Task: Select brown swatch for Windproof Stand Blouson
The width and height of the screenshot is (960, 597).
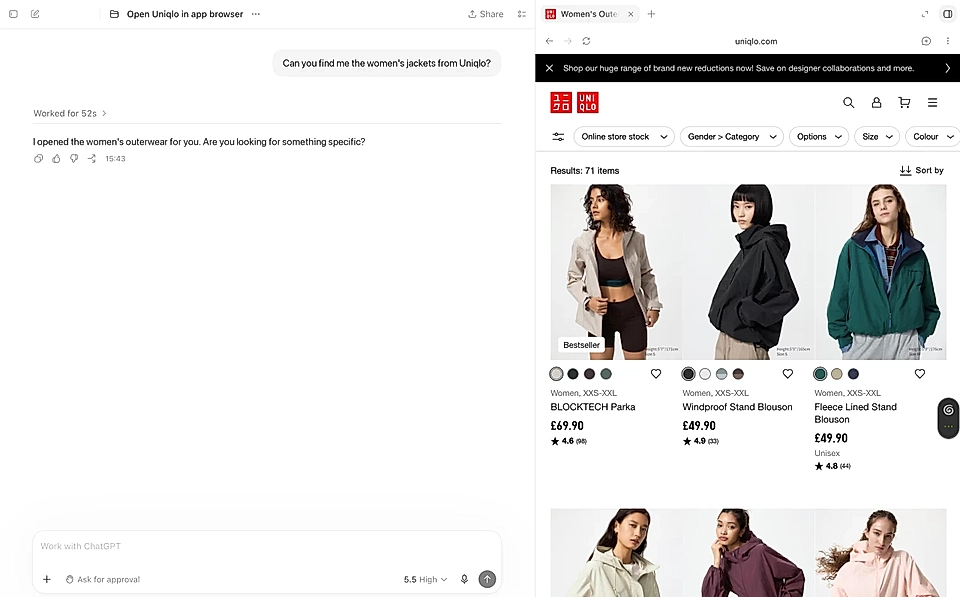Action: pos(738,374)
